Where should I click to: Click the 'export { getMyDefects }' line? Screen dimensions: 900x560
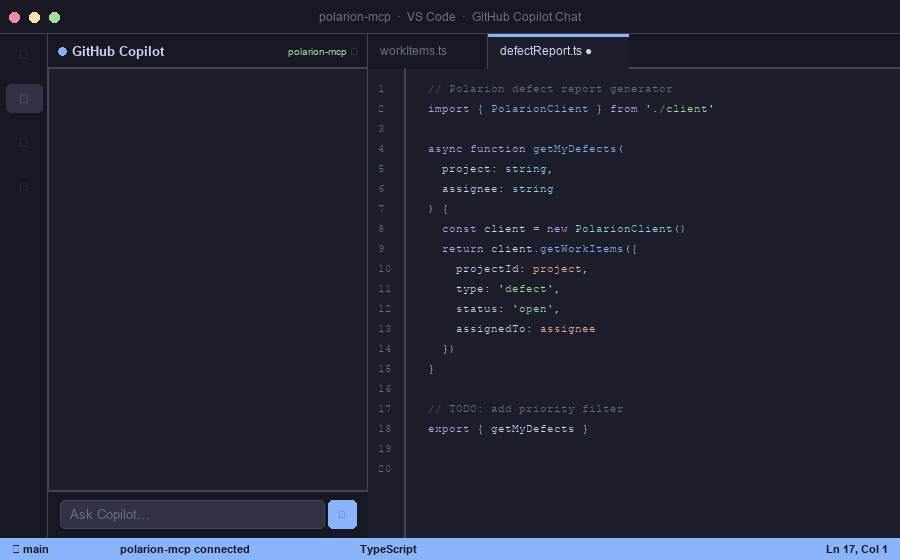coord(508,429)
